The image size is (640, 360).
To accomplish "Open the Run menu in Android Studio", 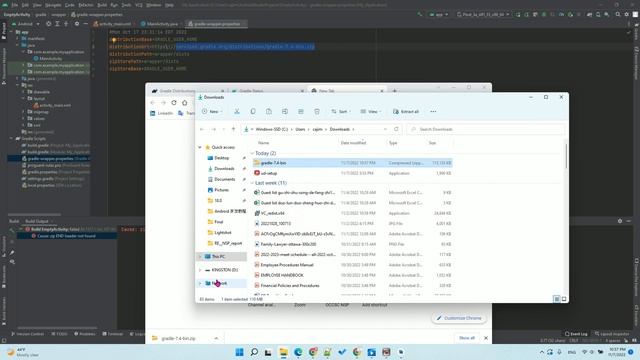I will [x=114, y=5].
